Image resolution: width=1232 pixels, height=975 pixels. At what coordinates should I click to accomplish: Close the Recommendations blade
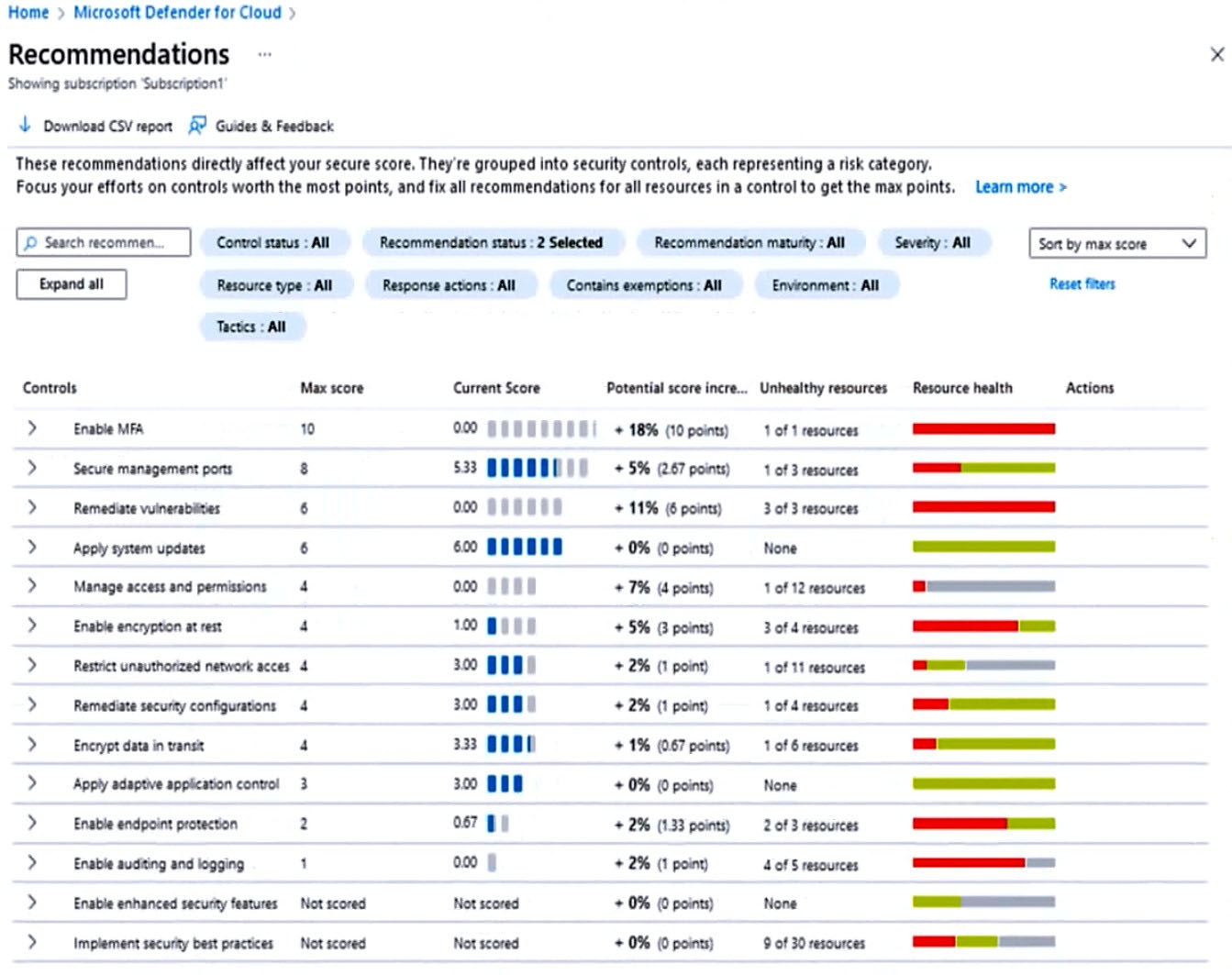(1216, 55)
